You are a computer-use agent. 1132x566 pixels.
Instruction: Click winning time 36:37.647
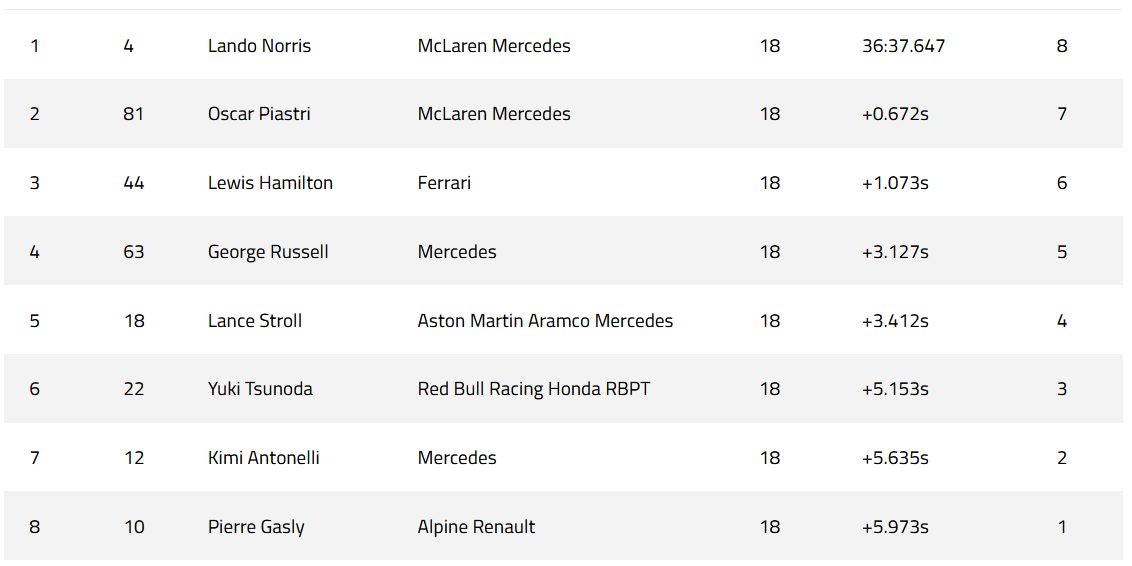coord(903,46)
